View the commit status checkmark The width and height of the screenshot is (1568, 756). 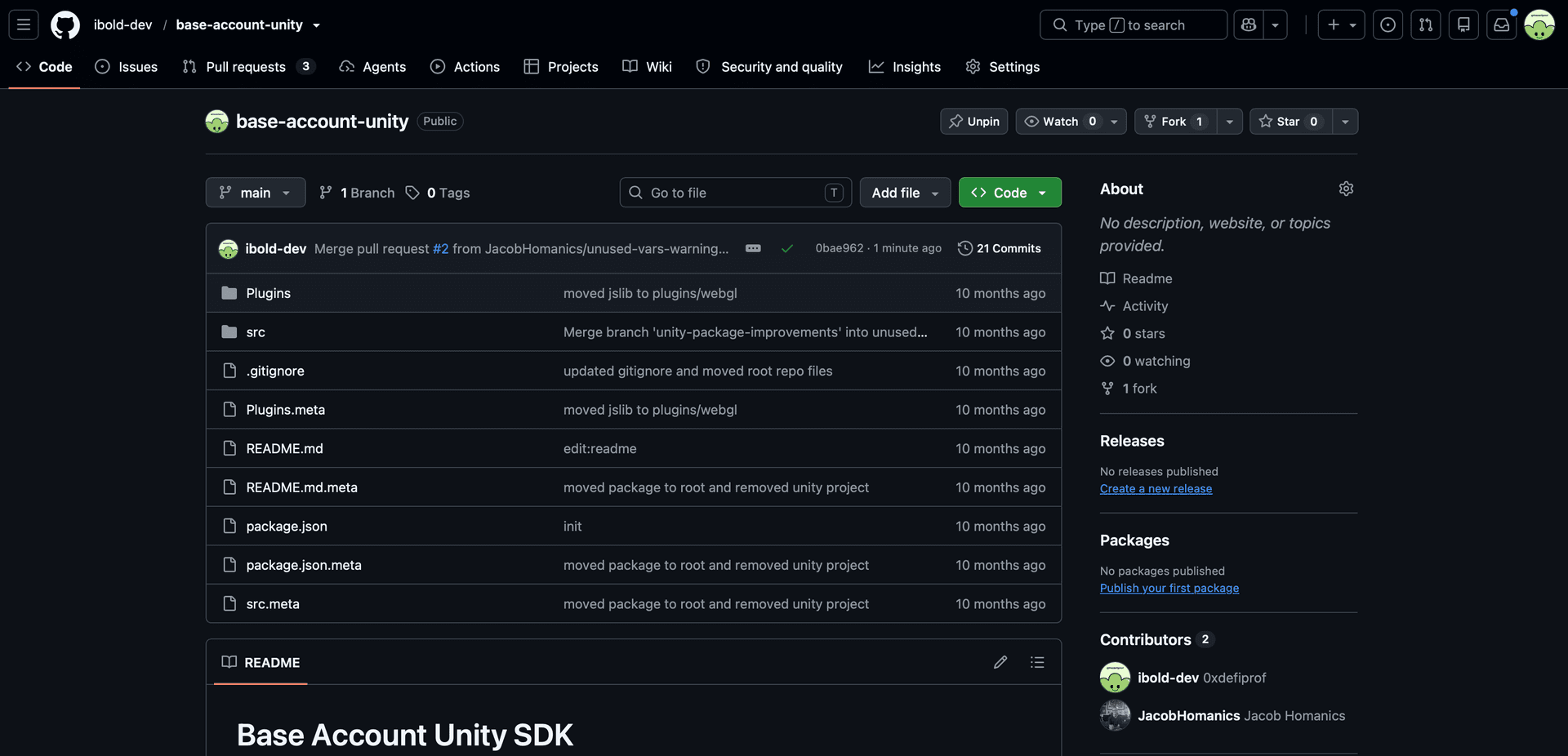coord(787,248)
